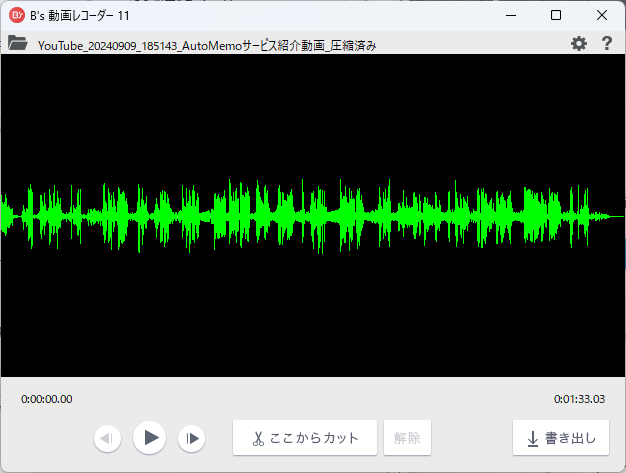Minimize the B's 動画レコーダー window
This screenshot has width=626, height=473.
pyautogui.click(x=510, y=15)
